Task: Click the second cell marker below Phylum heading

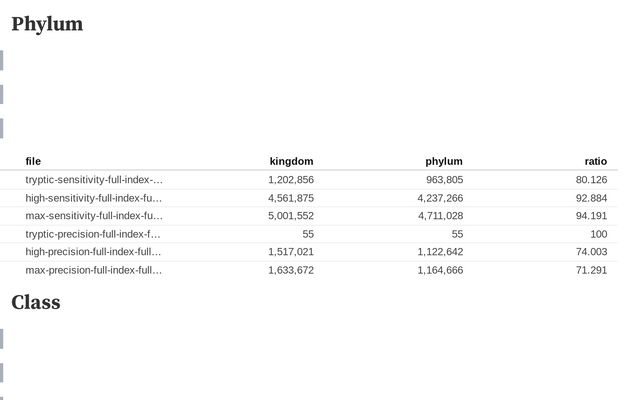Action: click(2, 94)
